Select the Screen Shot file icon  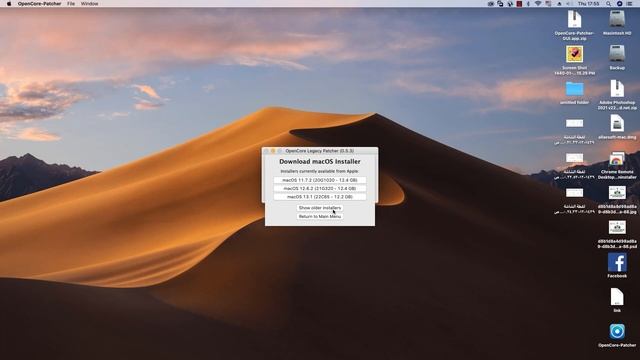coord(574,54)
